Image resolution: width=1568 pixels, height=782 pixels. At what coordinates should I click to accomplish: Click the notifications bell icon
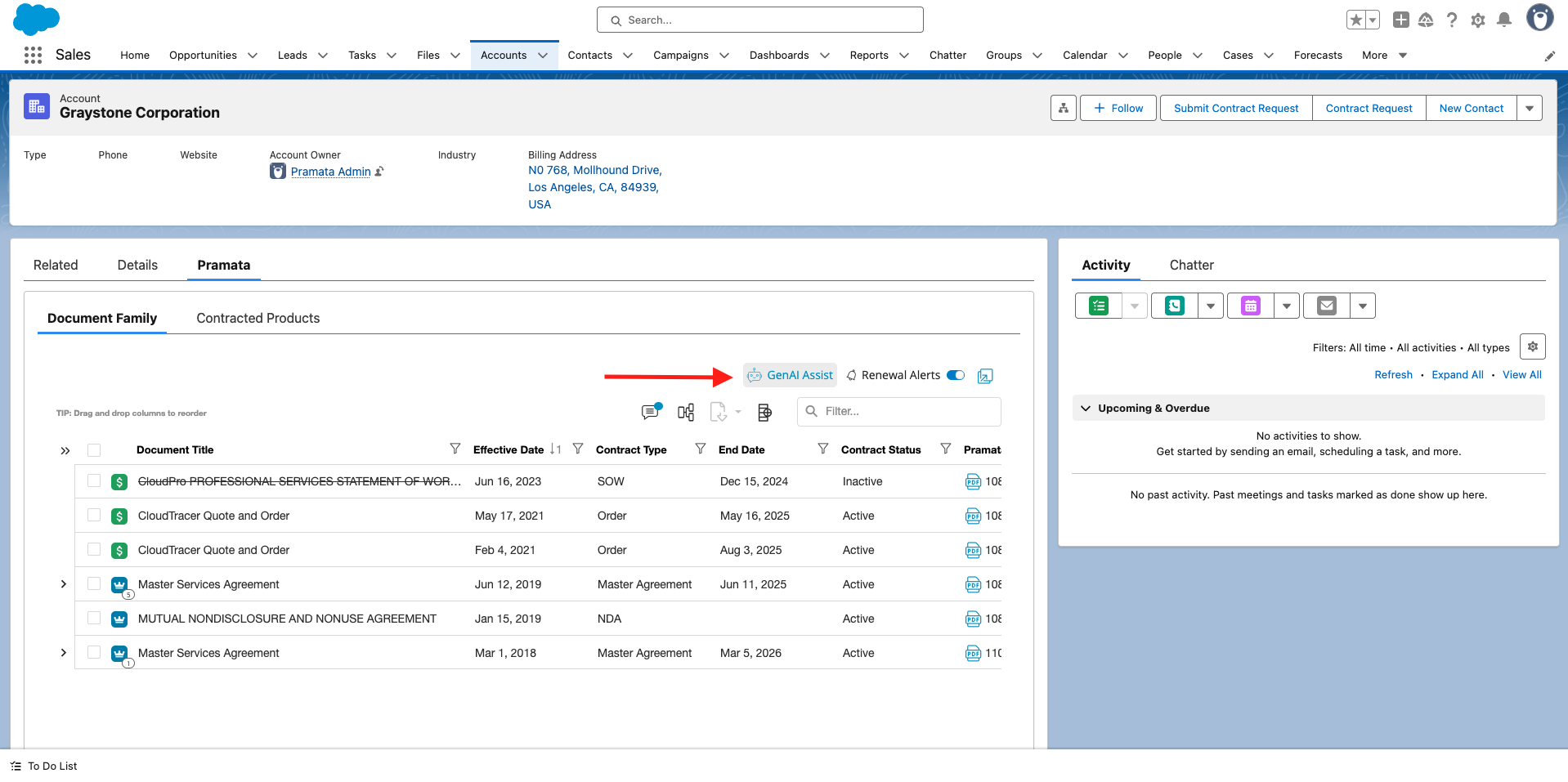click(x=1503, y=20)
